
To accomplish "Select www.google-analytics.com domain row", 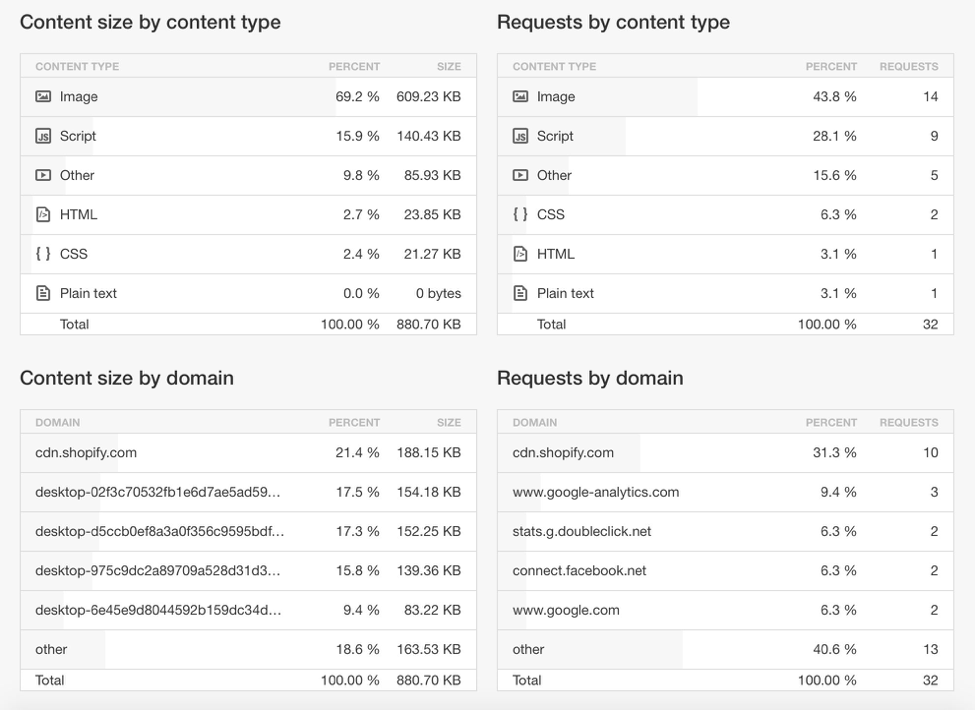I will coord(595,492).
